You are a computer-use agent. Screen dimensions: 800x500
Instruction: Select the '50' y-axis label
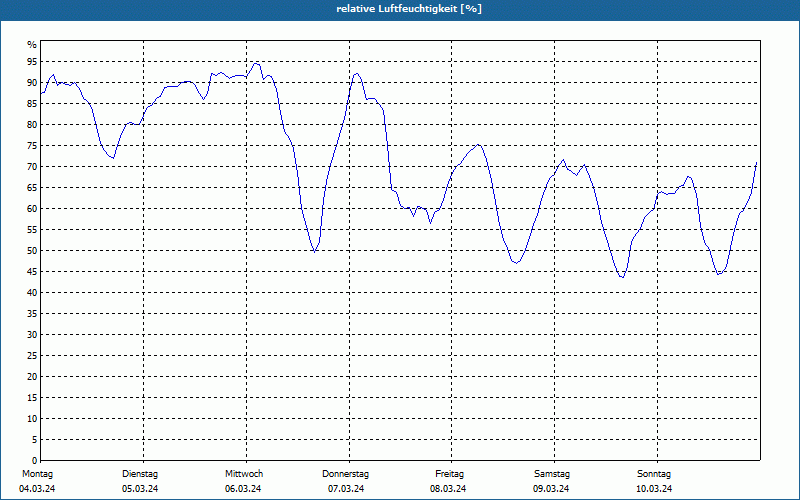coord(32,251)
